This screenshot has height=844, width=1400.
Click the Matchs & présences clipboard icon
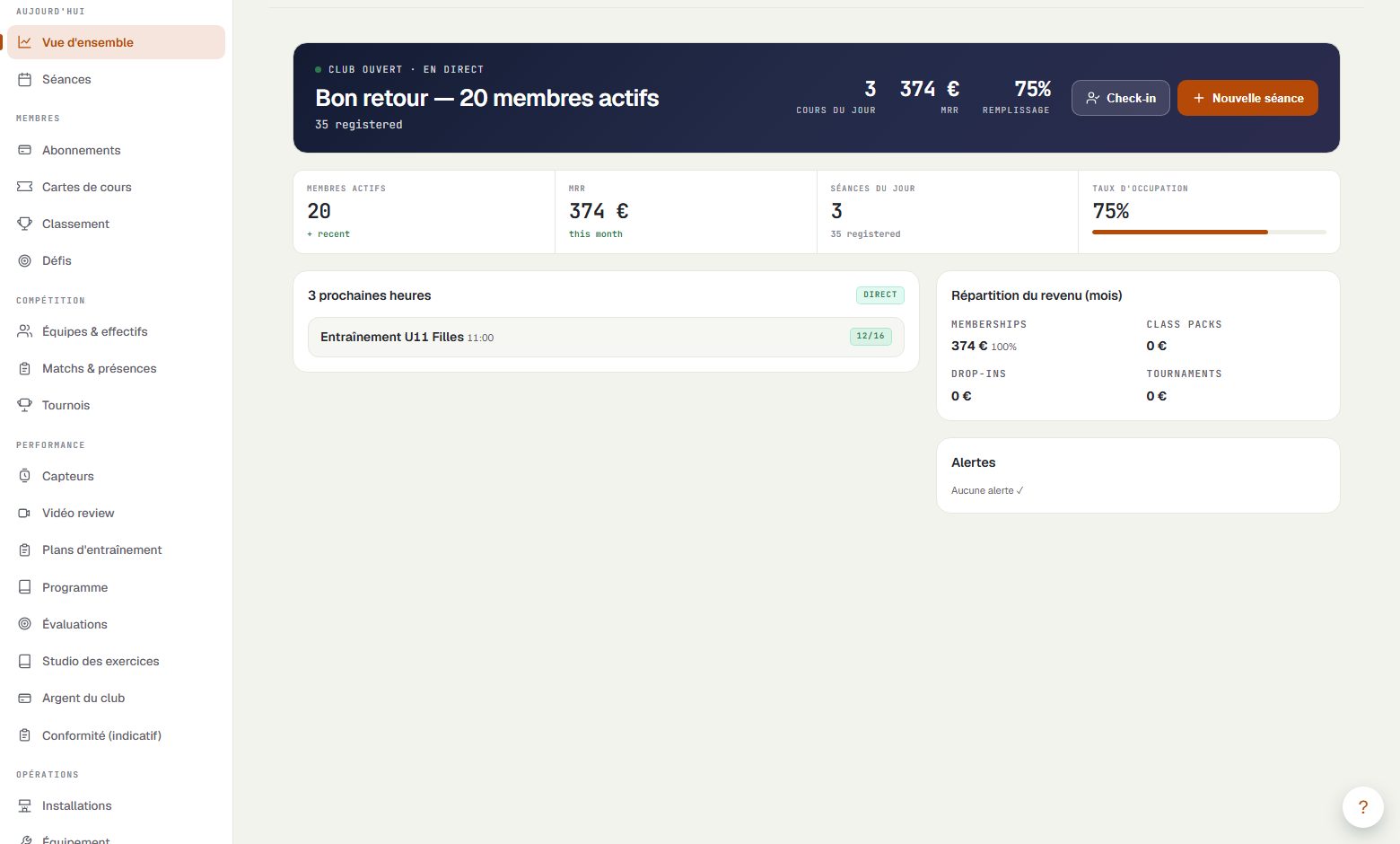25,368
